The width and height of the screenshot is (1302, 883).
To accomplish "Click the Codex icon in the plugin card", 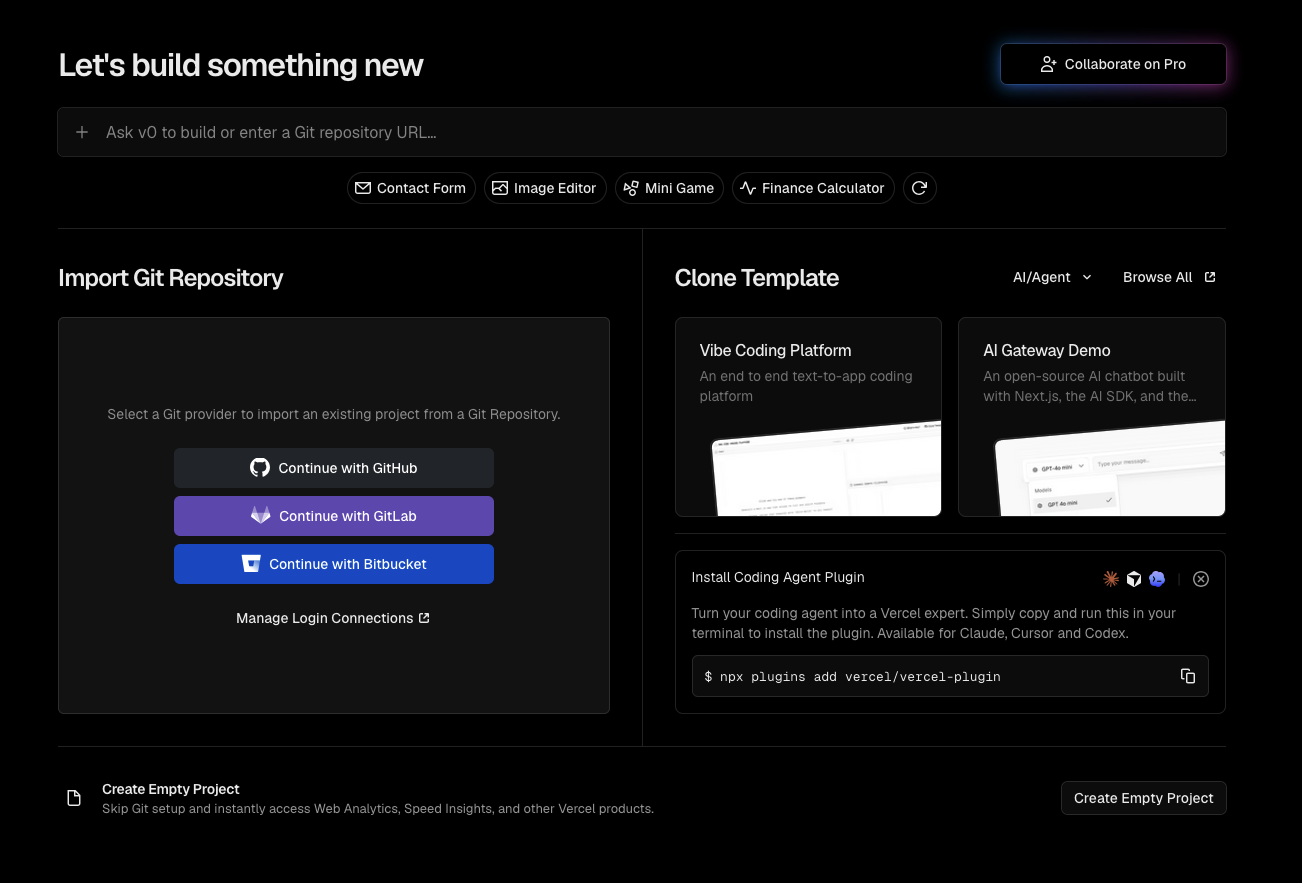I will click(x=1157, y=579).
